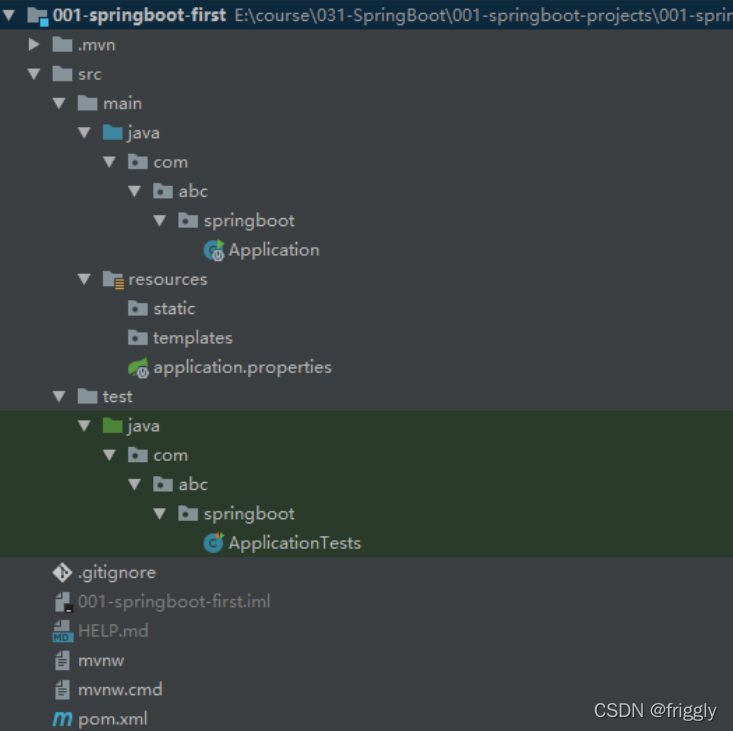Collapse the main folder arrow

click(59, 103)
